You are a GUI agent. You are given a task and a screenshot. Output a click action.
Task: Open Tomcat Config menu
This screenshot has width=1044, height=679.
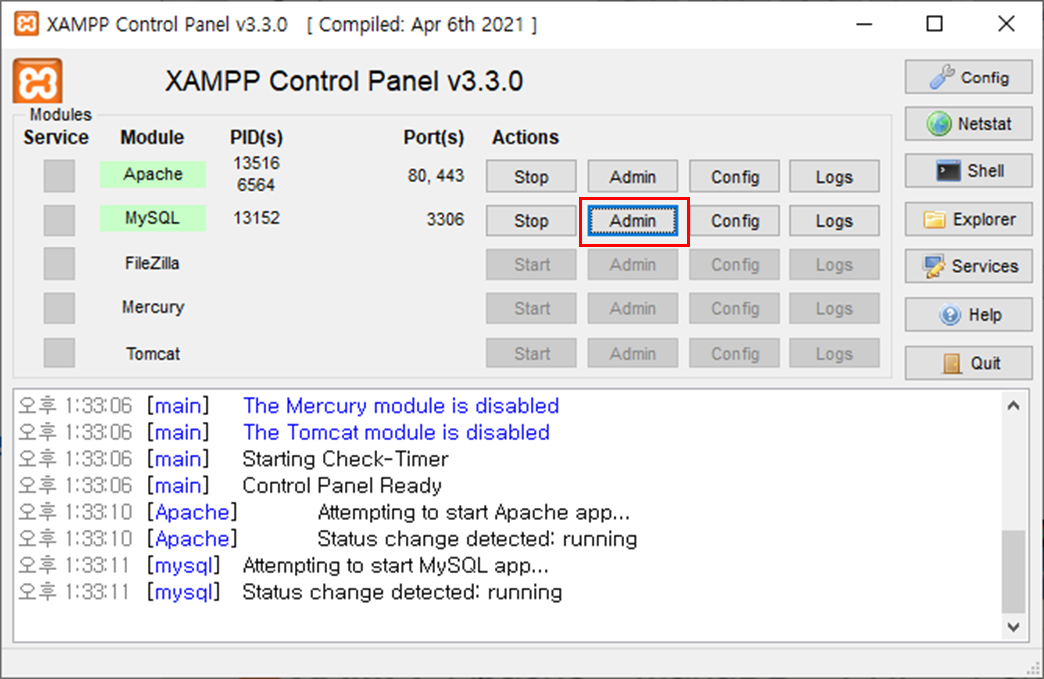[734, 353]
